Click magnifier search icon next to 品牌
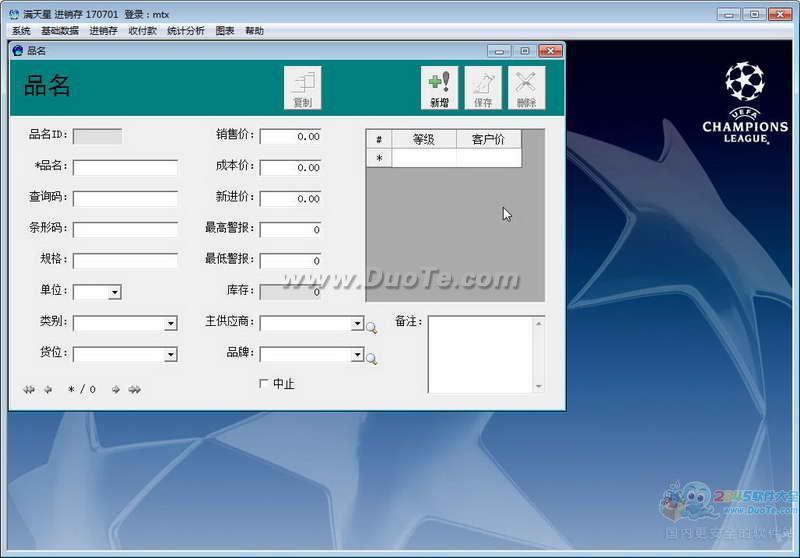The height and width of the screenshot is (558, 800). point(371,359)
